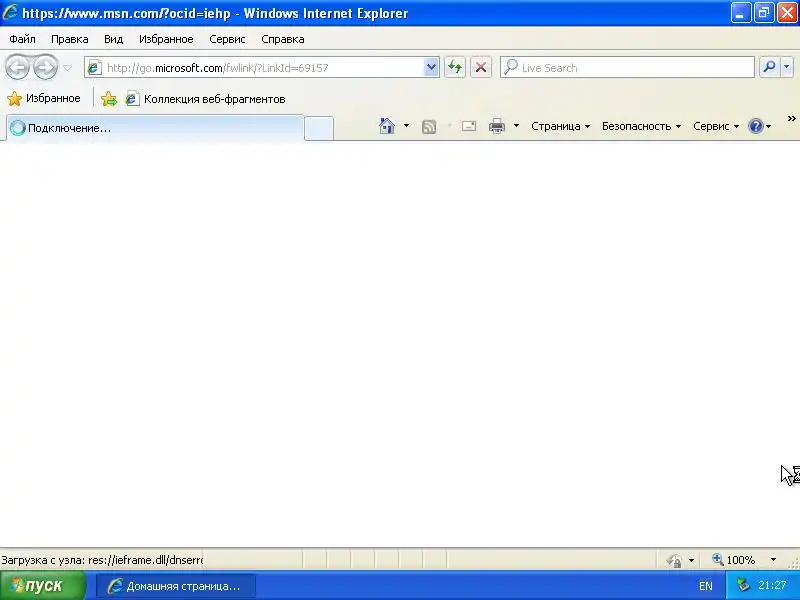Stop loading with the red X button
The height and width of the screenshot is (600, 800).
(x=481, y=67)
